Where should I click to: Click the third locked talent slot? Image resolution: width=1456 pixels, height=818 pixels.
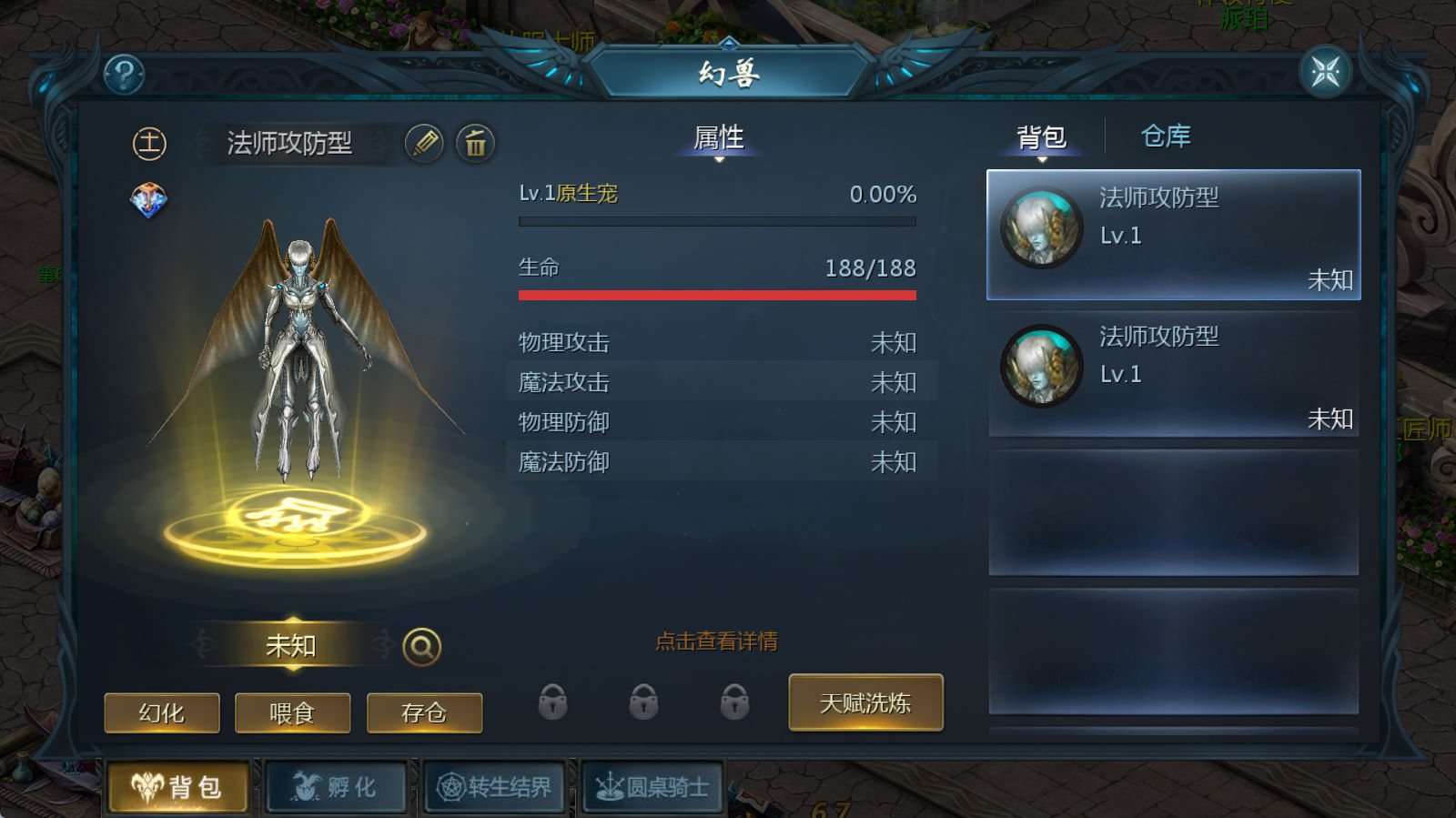pyautogui.click(x=734, y=702)
